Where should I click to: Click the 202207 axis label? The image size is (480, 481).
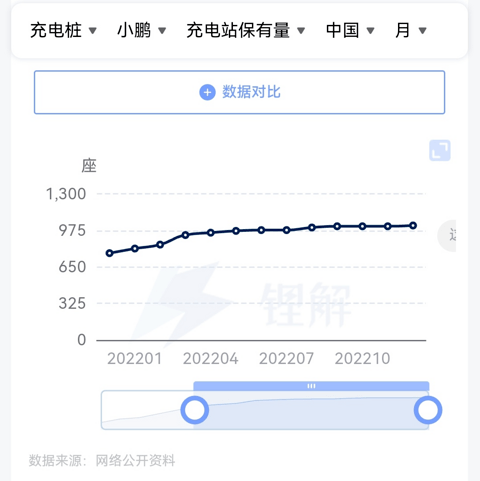point(286,359)
